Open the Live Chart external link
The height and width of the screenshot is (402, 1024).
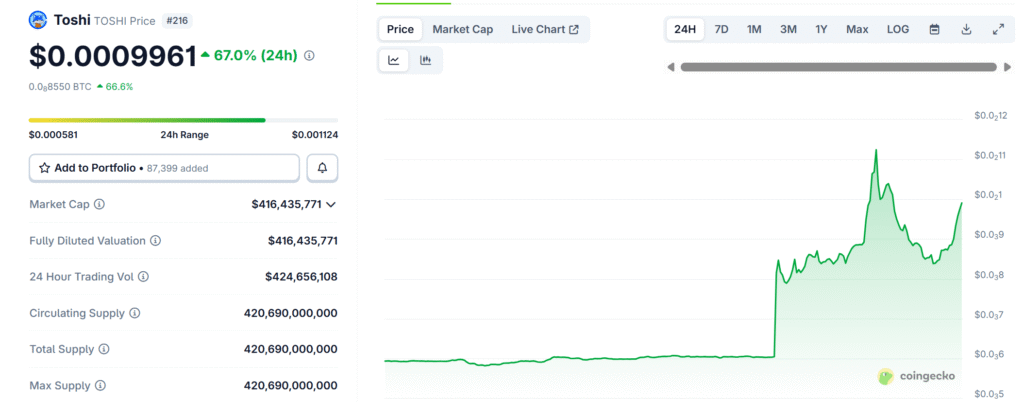pyautogui.click(x=545, y=30)
